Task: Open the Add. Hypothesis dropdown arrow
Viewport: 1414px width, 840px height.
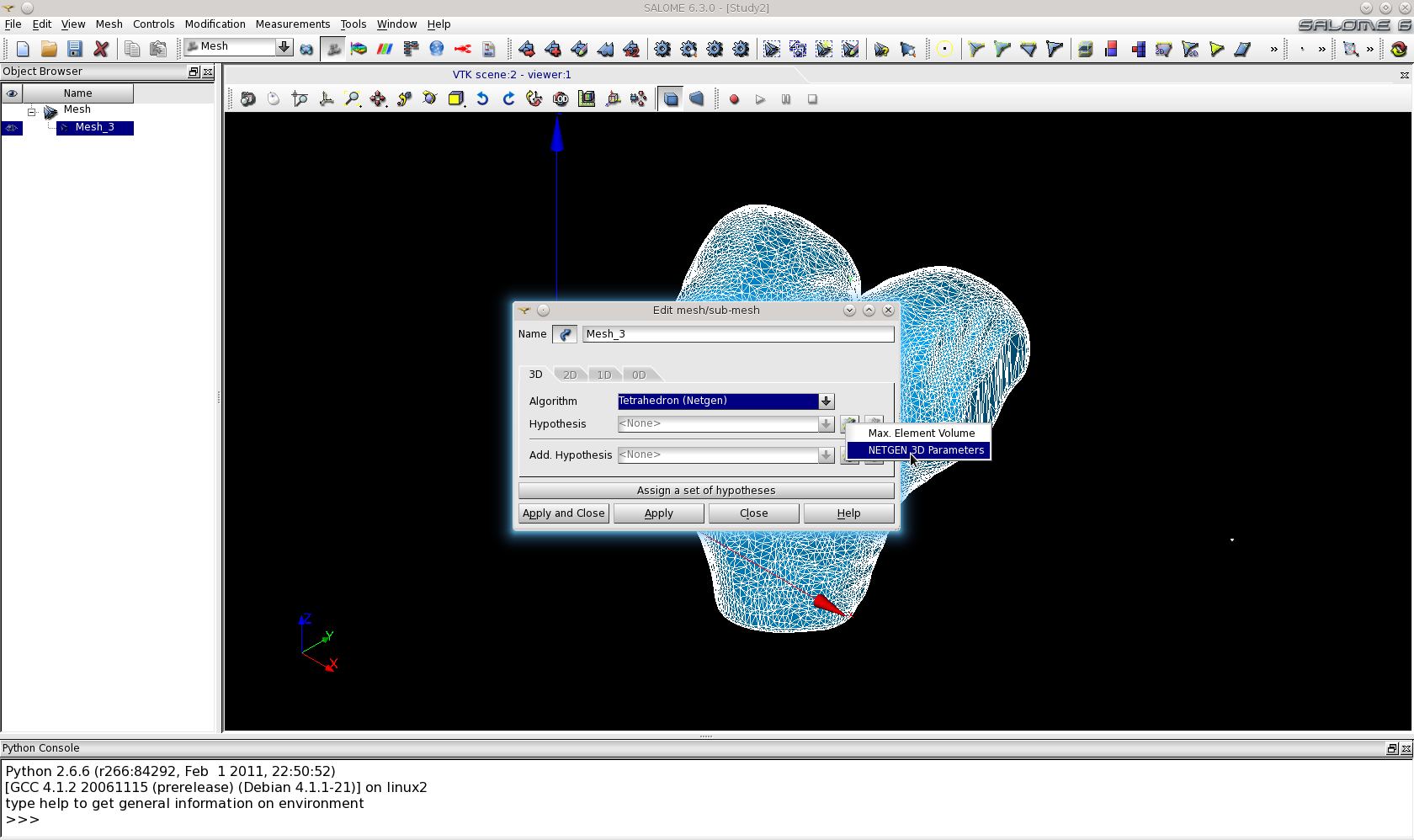Action: coord(827,455)
